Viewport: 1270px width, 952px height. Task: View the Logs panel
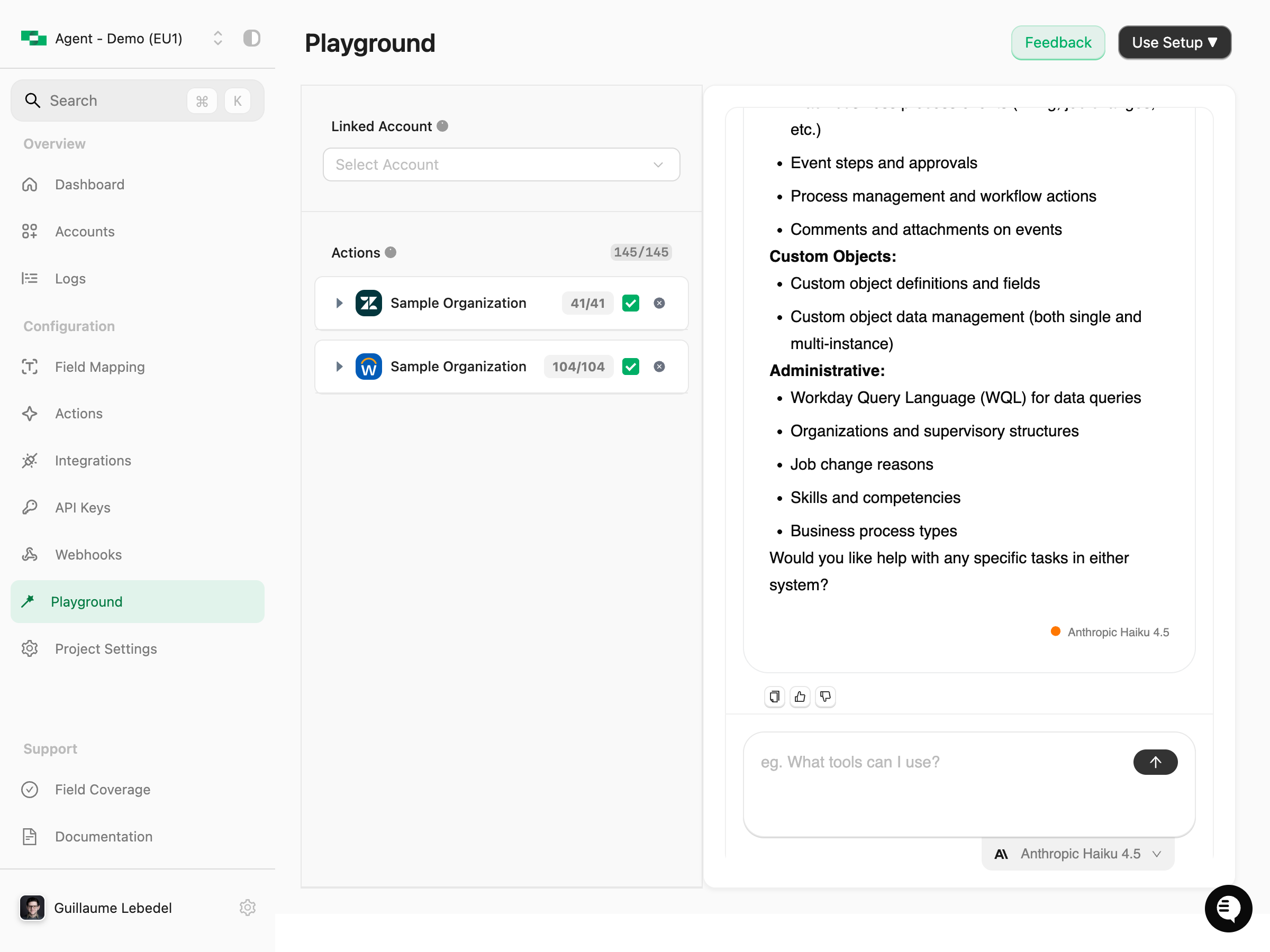(70, 278)
